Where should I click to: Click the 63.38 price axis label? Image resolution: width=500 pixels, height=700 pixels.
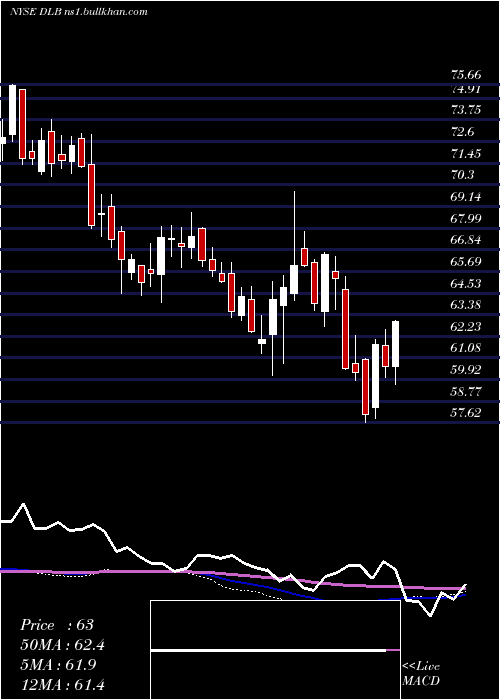pos(466,305)
